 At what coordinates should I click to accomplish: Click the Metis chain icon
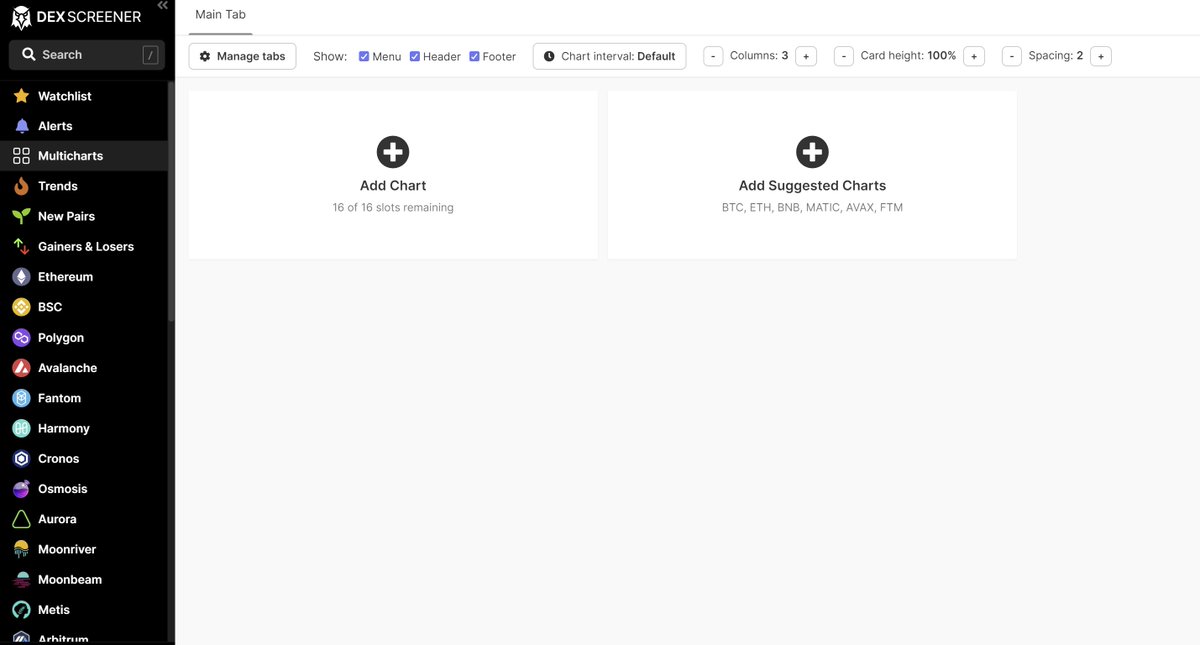click(21, 609)
